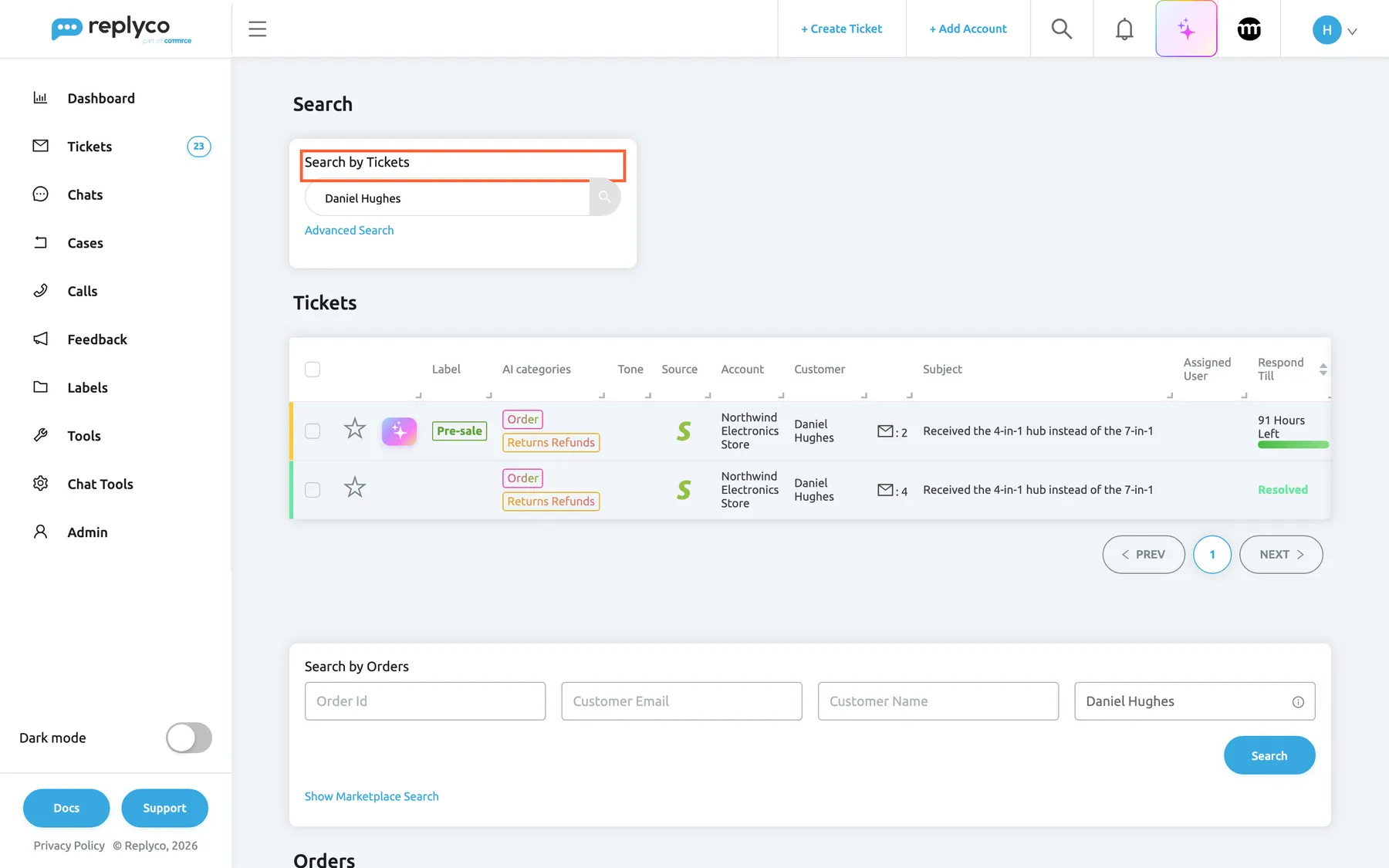This screenshot has height=868, width=1389.
Task: Go to Tickets in the sidebar
Action: pyautogui.click(x=90, y=147)
